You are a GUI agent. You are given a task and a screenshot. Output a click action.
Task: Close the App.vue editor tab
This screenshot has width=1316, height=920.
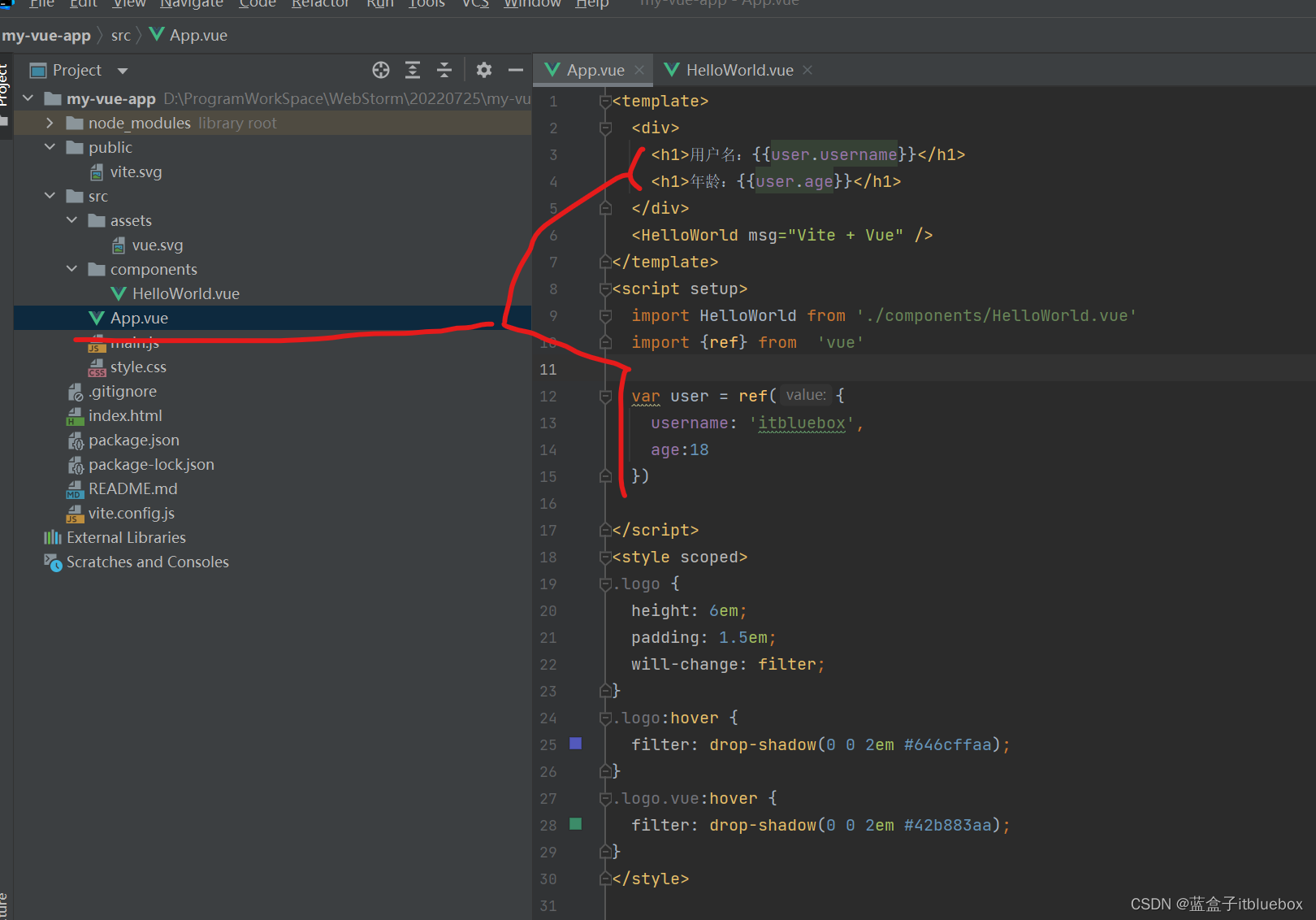[639, 70]
